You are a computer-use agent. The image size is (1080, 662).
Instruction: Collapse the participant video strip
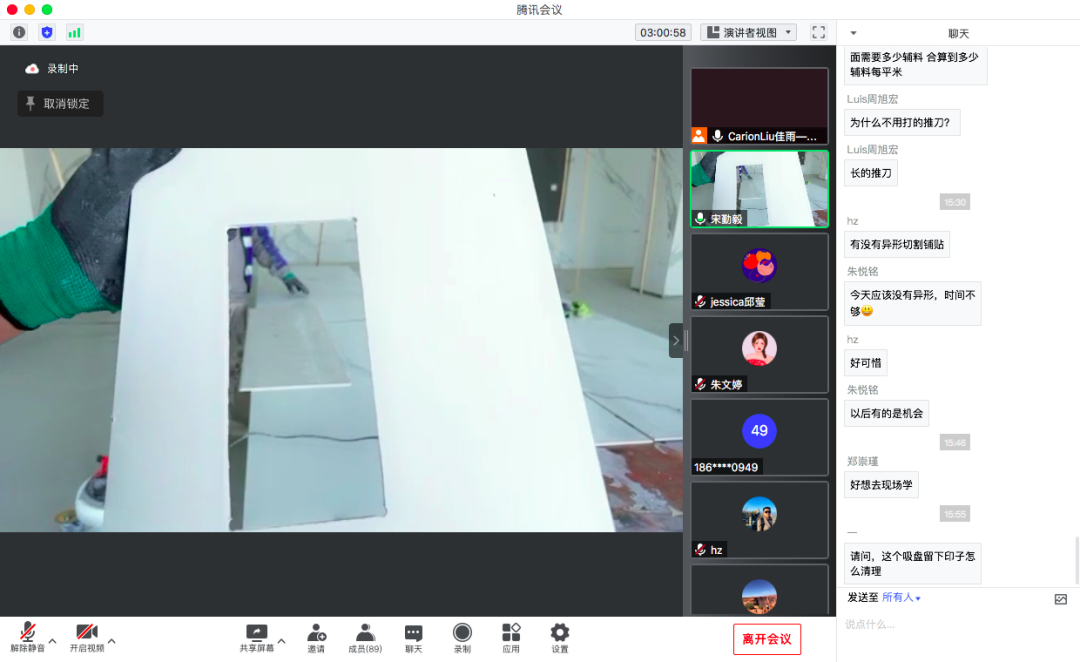[x=676, y=340]
